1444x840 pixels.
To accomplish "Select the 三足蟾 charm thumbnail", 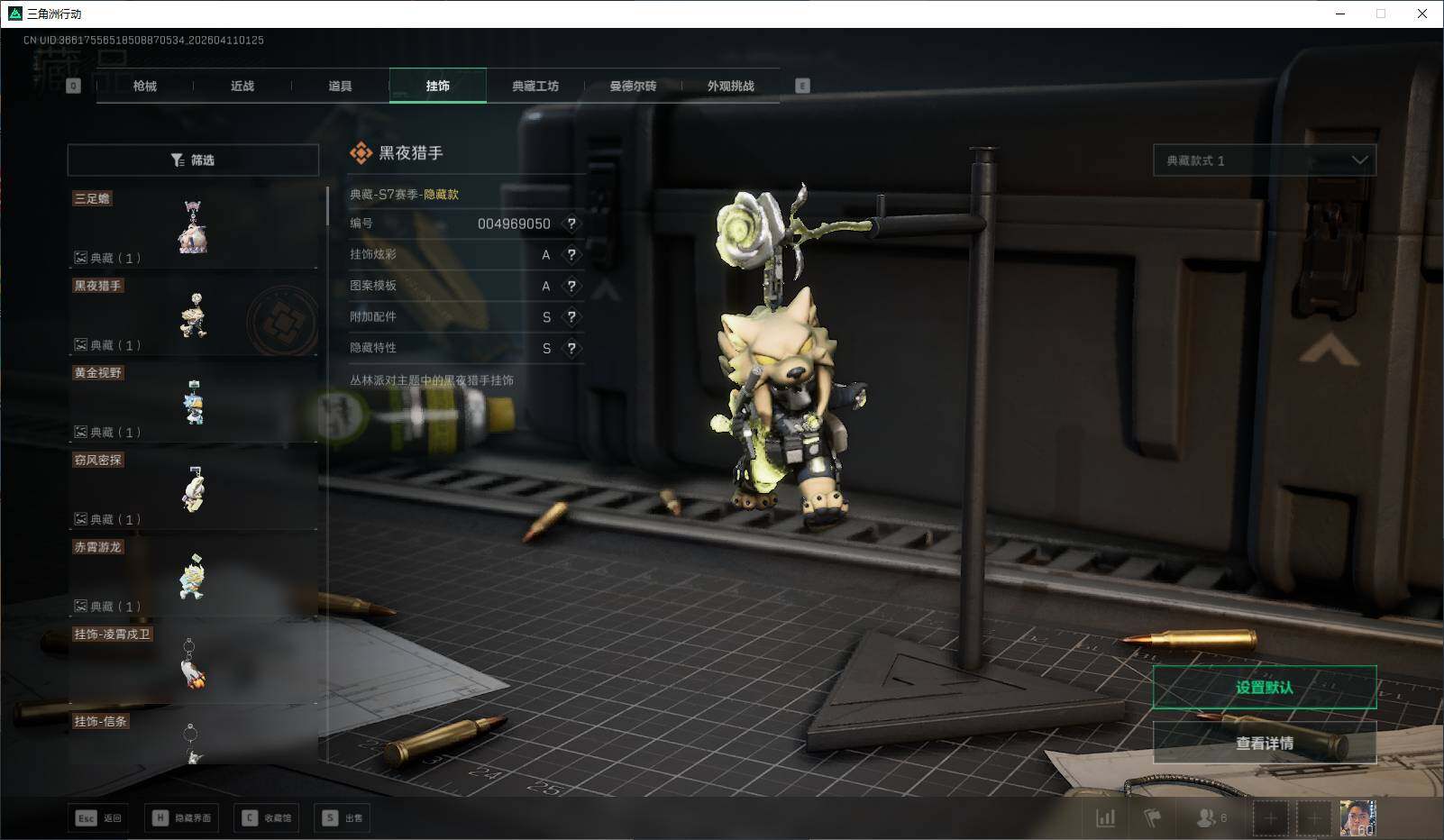I will (193, 227).
